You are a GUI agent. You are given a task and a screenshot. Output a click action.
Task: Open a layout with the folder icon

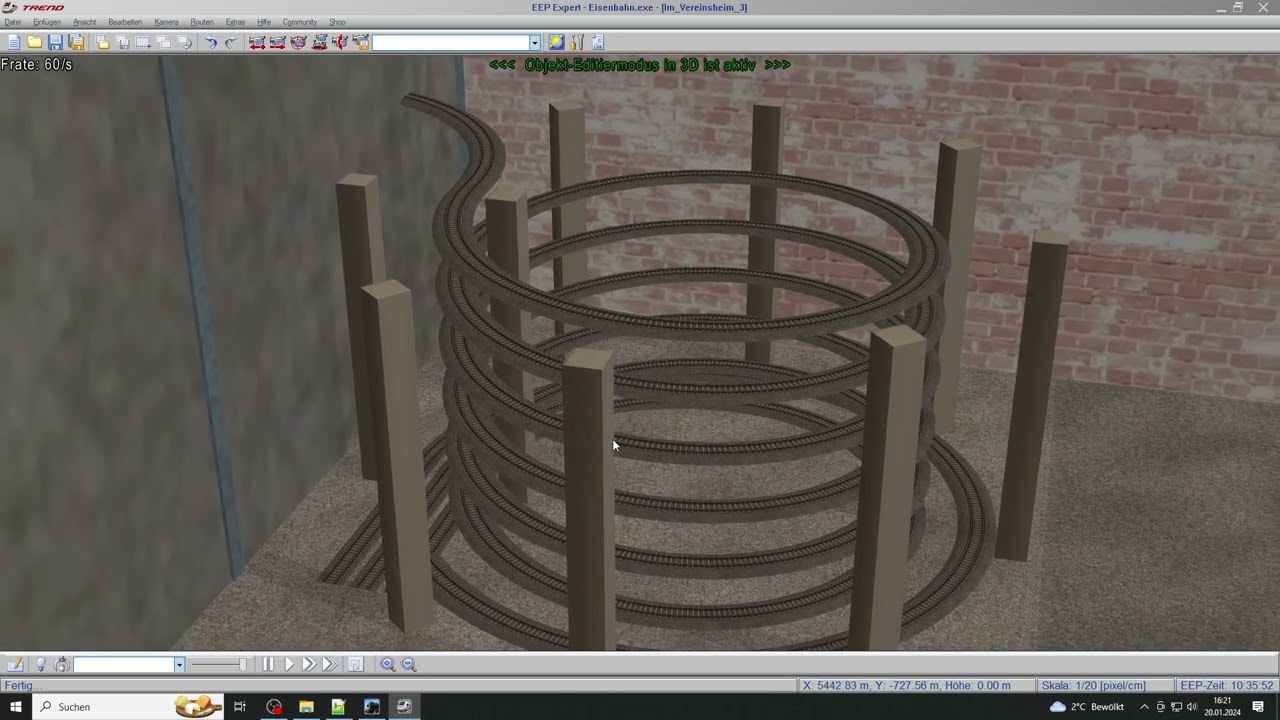(34, 42)
